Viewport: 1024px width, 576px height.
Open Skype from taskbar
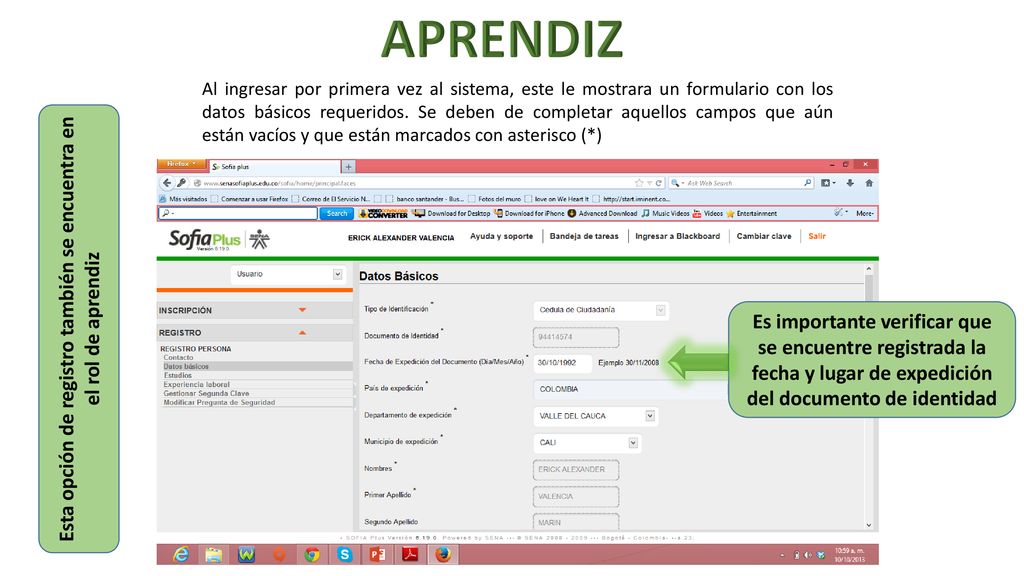(x=345, y=554)
